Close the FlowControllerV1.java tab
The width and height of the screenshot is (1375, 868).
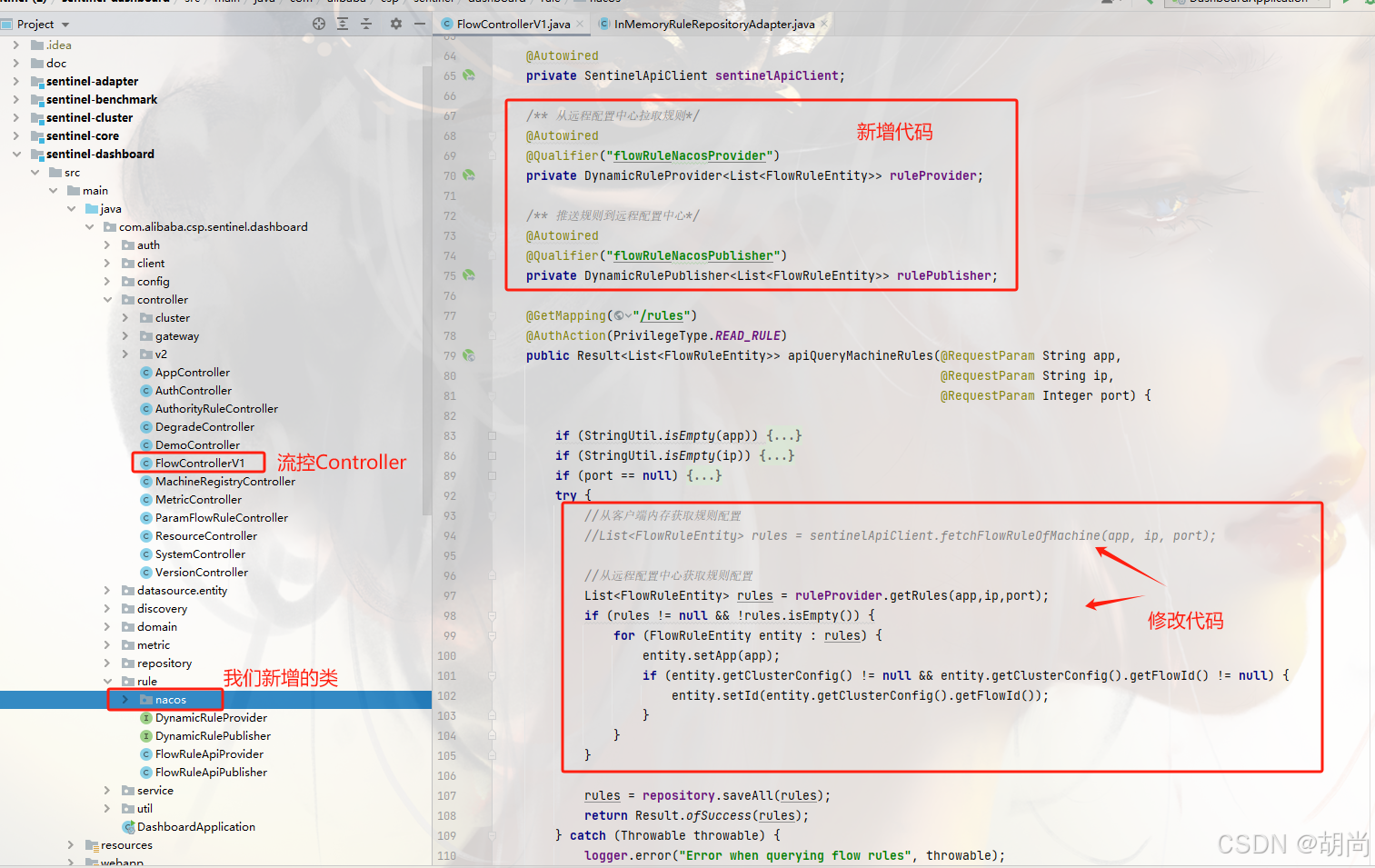coord(580,25)
